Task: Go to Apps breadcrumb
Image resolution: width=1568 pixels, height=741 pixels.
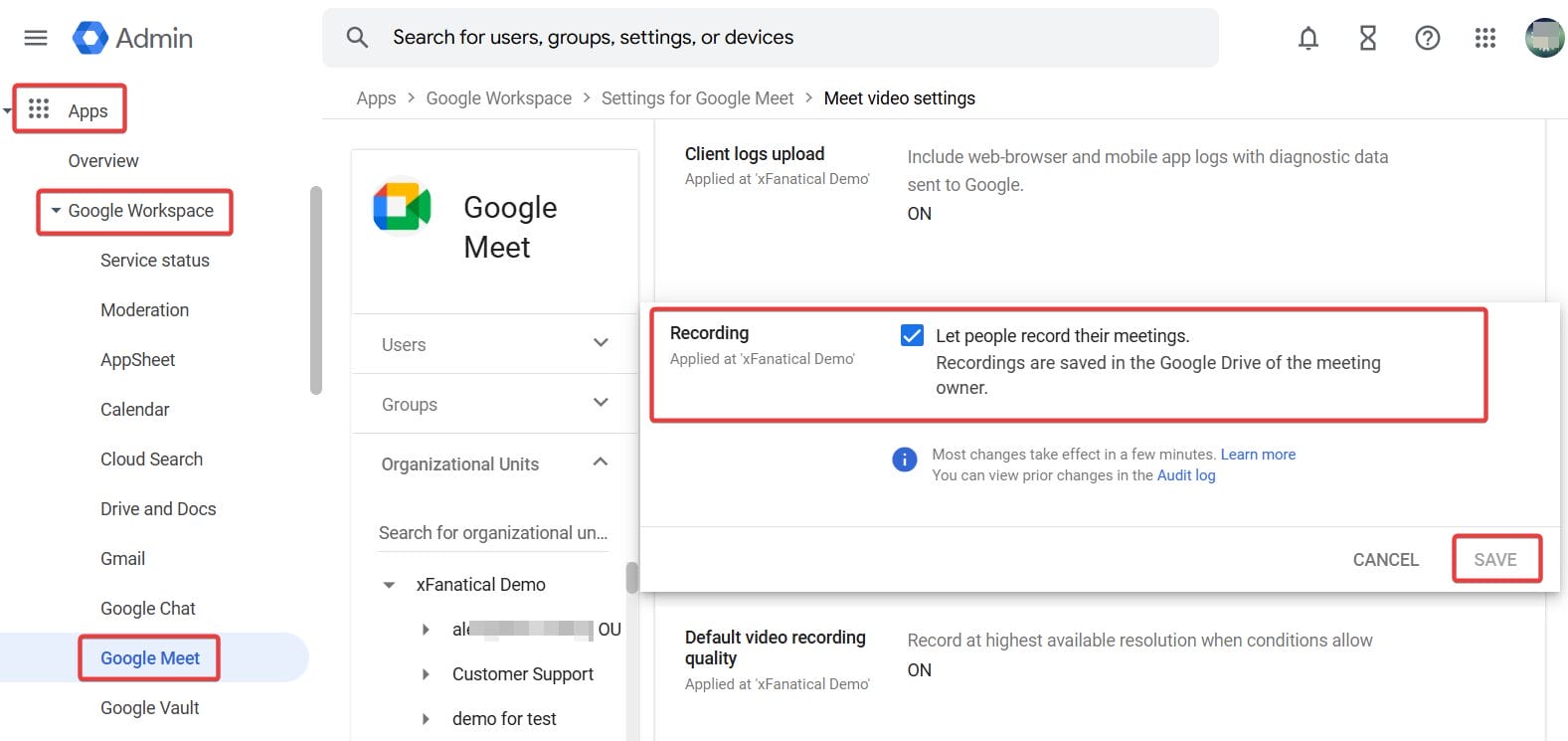Action: point(376,98)
